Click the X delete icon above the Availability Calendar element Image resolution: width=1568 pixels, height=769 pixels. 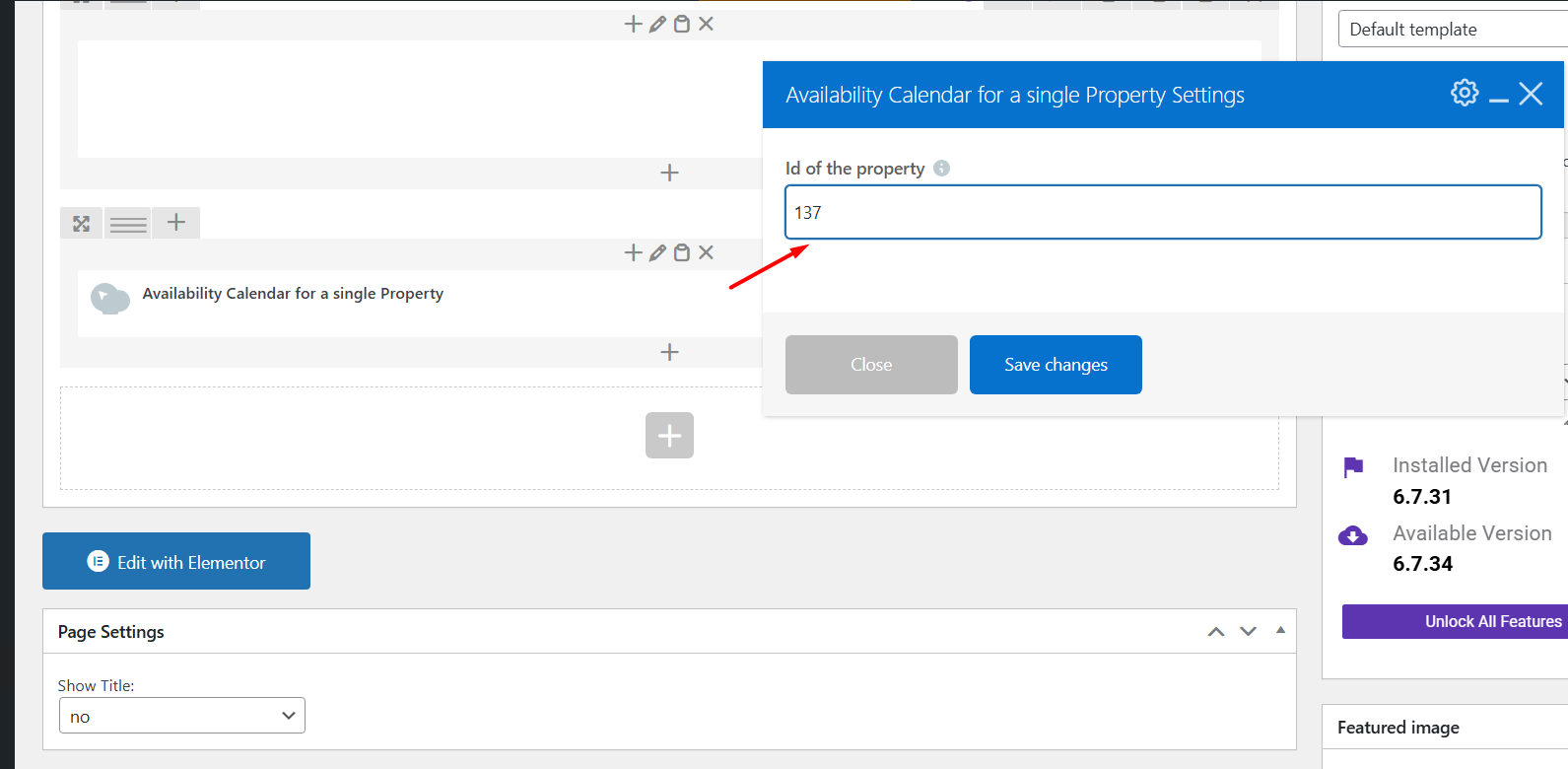point(706,253)
